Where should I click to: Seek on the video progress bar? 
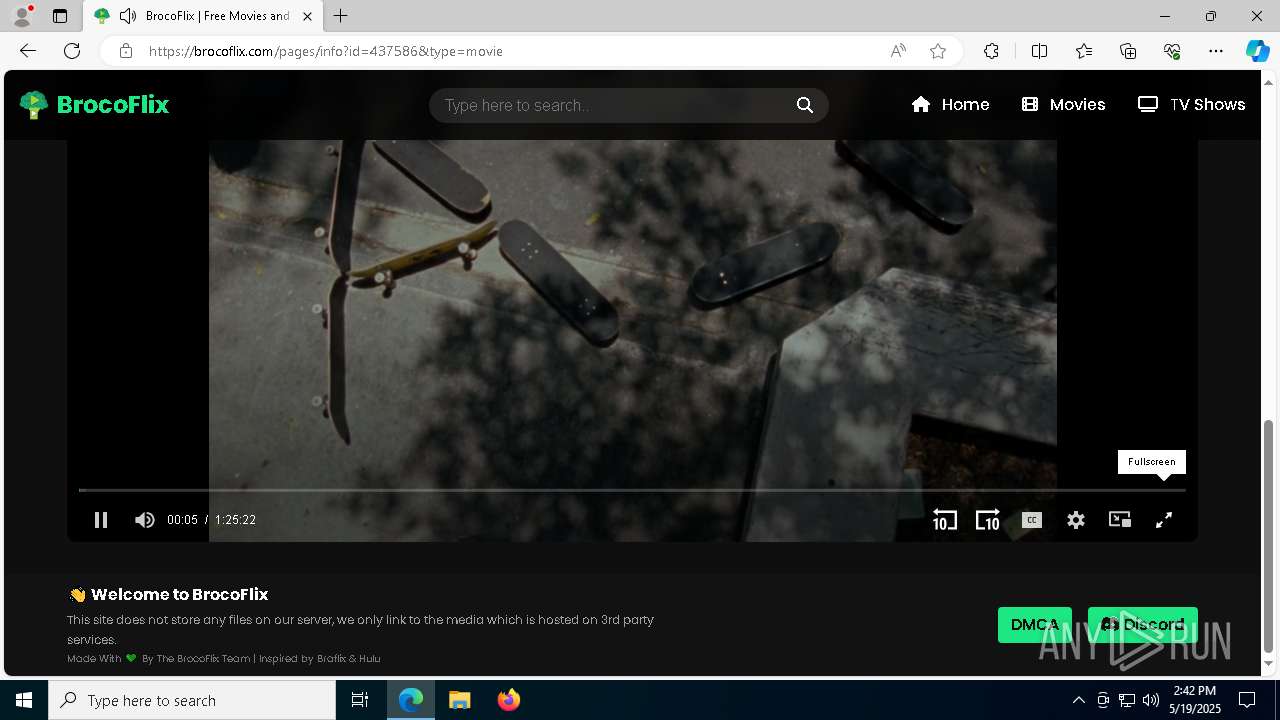point(632,490)
